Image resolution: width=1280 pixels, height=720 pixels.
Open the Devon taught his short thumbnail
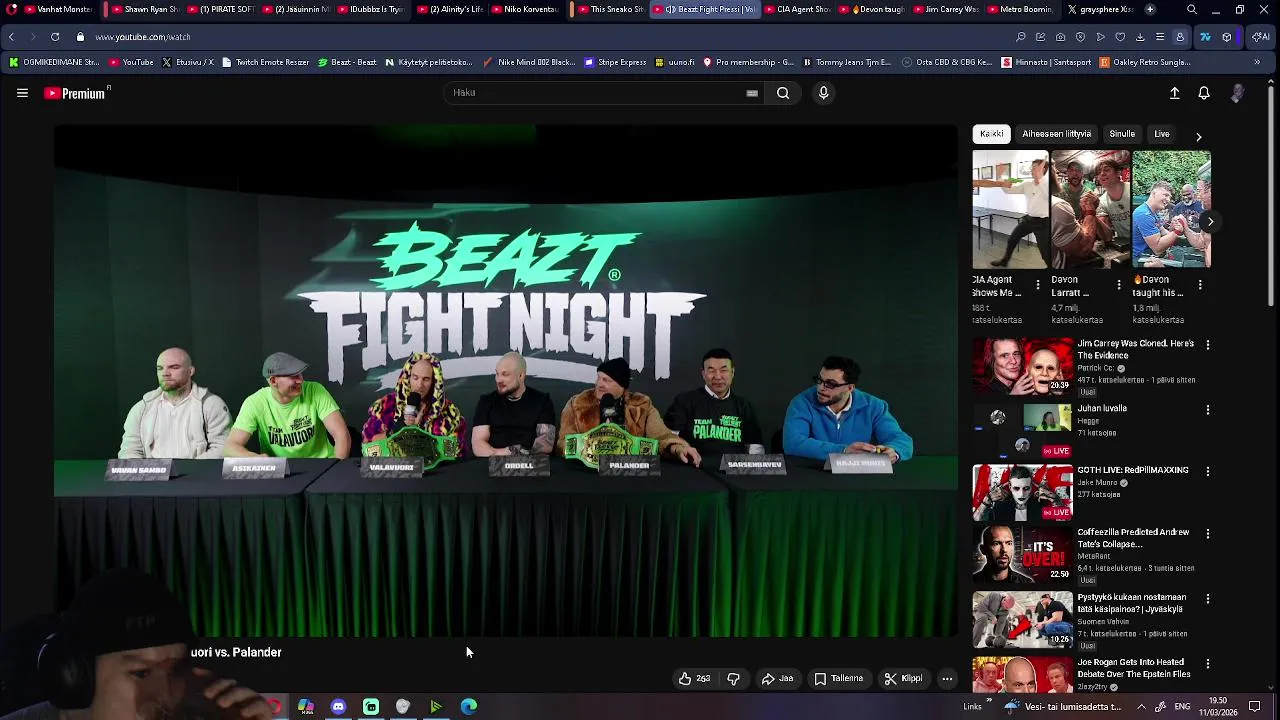(x=1171, y=209)
